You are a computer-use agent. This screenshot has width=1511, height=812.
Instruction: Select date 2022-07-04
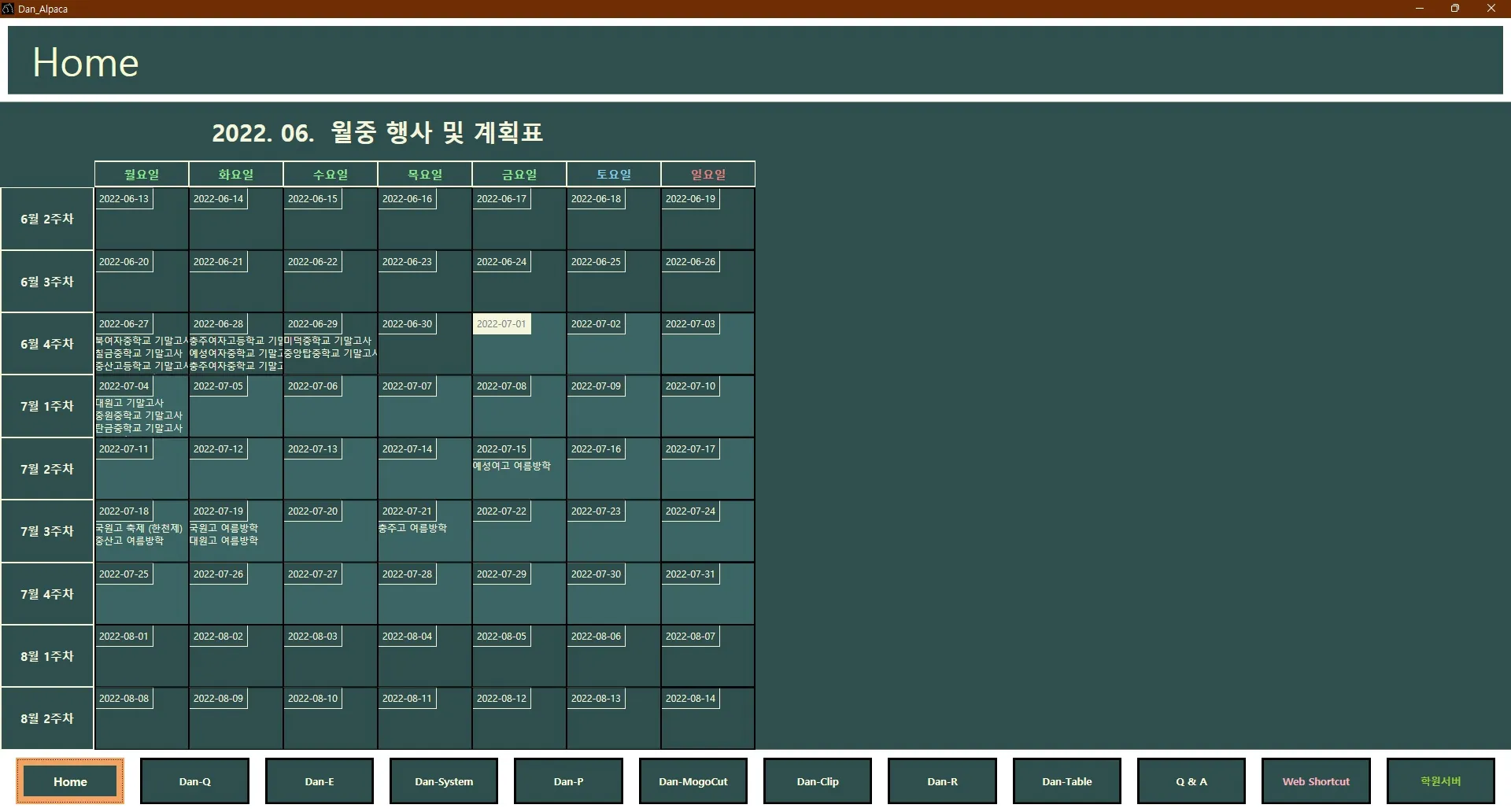point(124,386)
